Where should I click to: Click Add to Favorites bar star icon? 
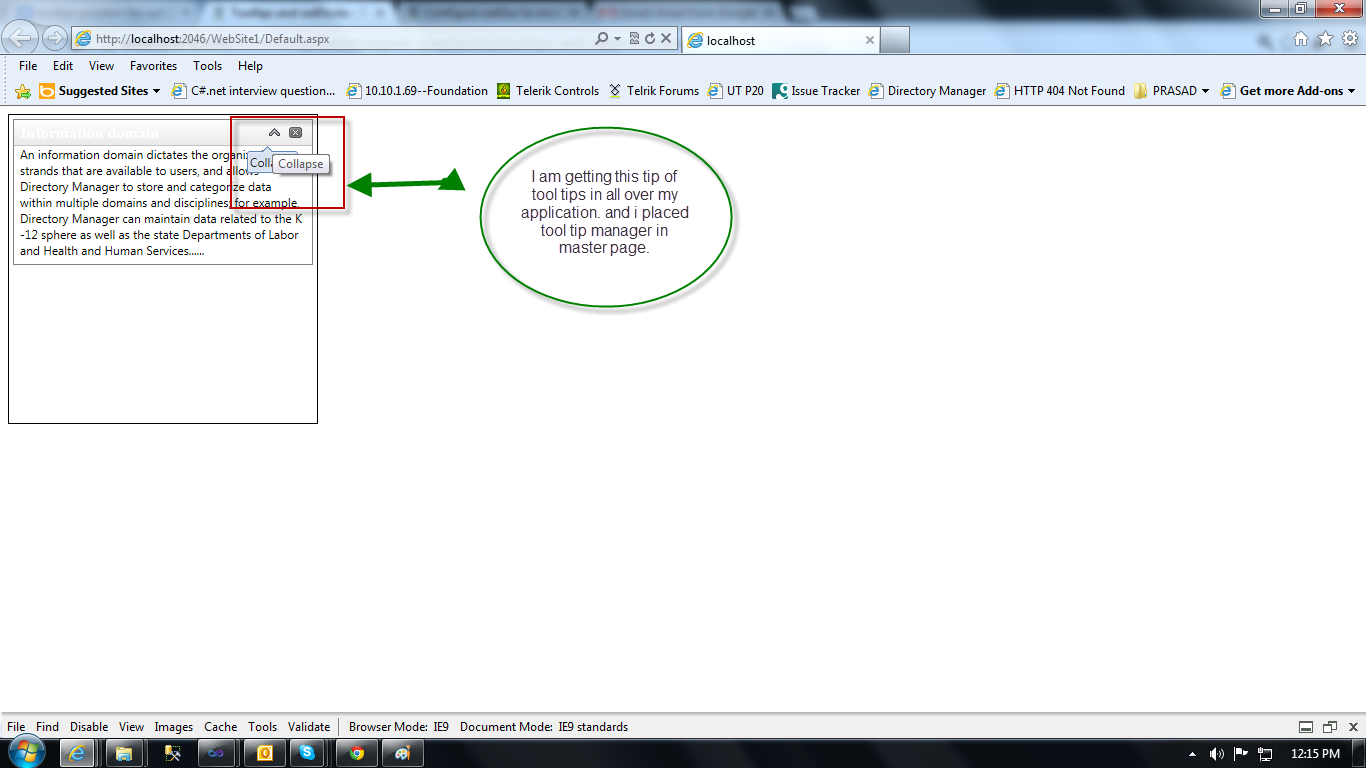tap(23, 91)
